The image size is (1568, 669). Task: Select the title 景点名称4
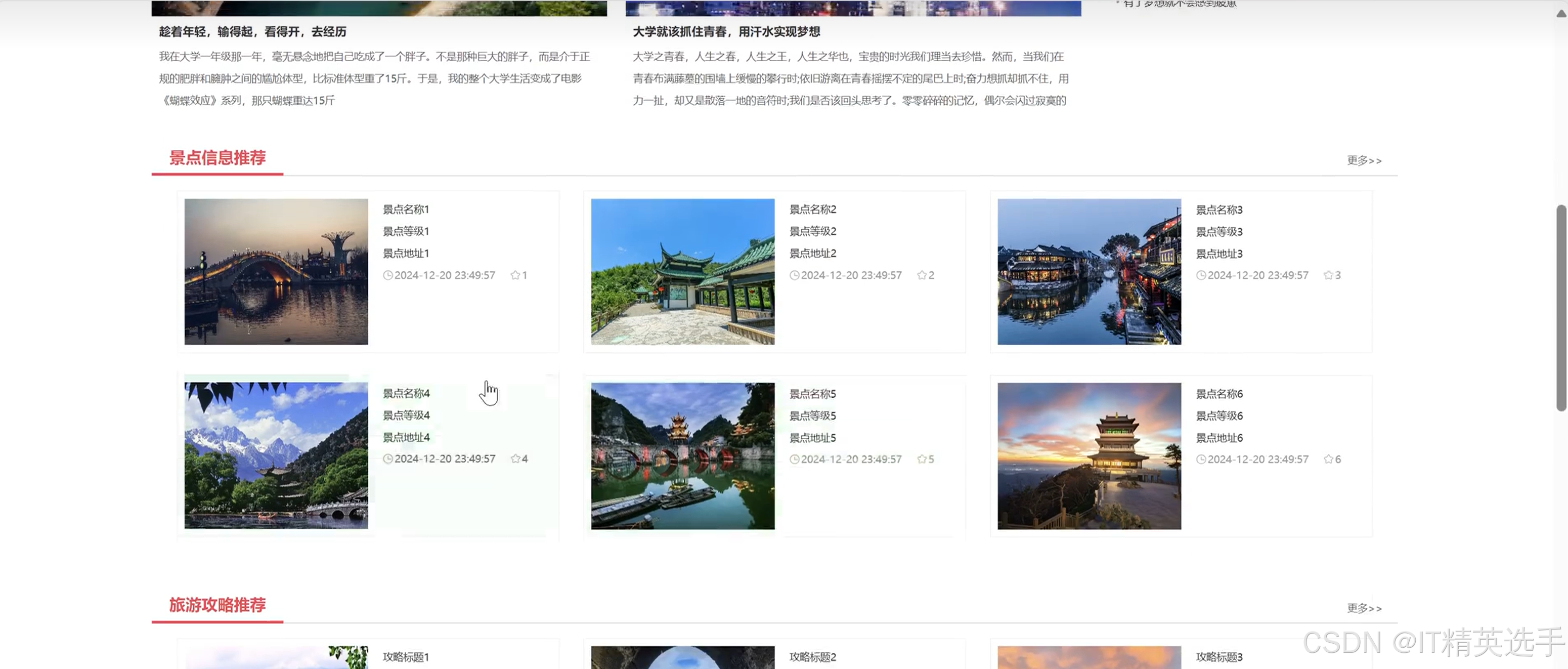click(406, 393)
